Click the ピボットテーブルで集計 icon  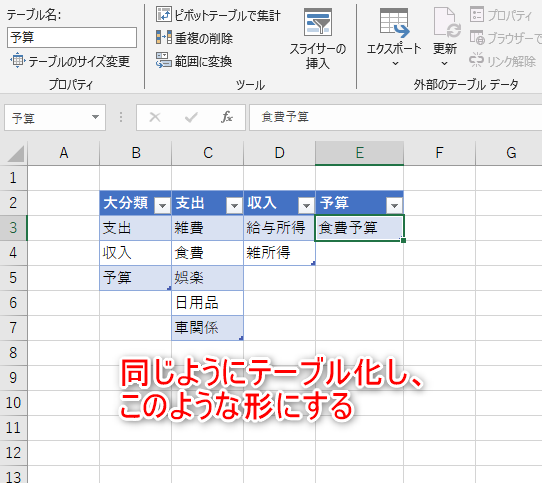[163, 15]
